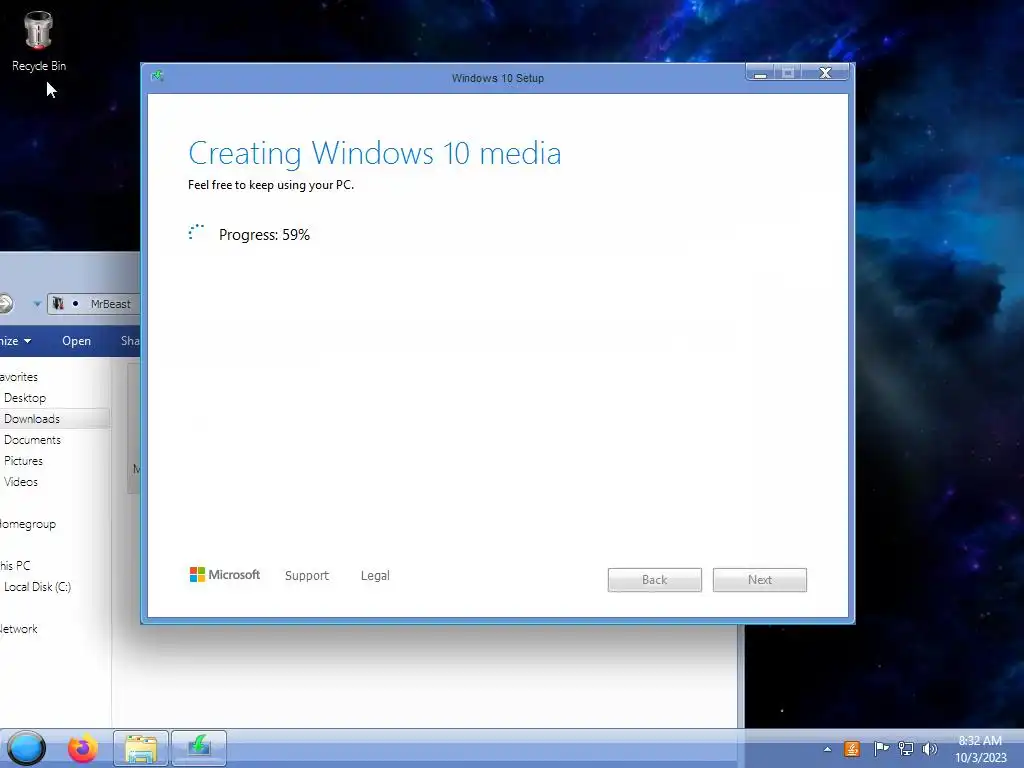The image size is (1024, 768).
Task: Open Action Center flag icon
Action: 881,749
